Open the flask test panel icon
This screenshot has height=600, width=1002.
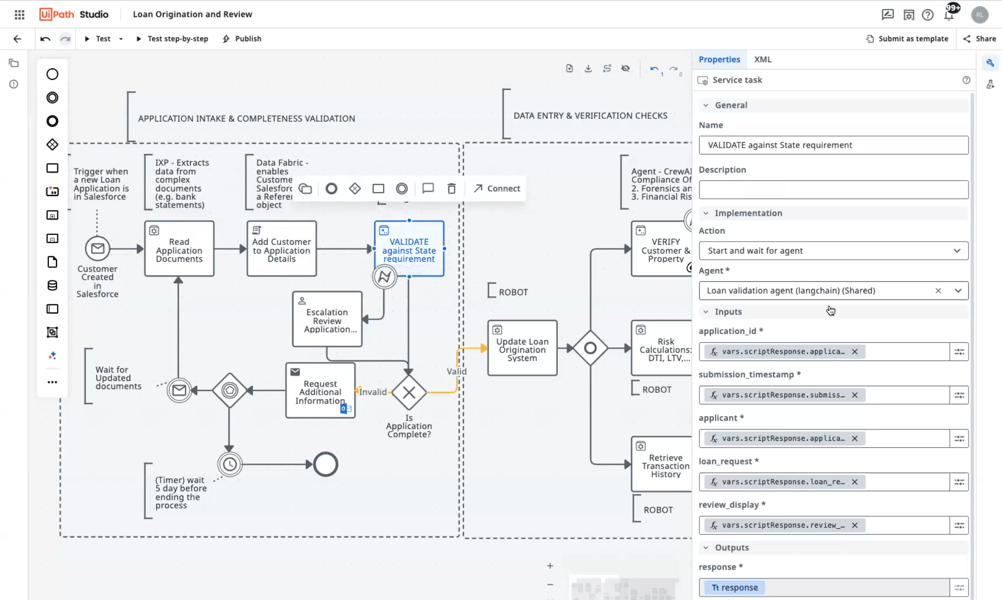pos(990,84)
